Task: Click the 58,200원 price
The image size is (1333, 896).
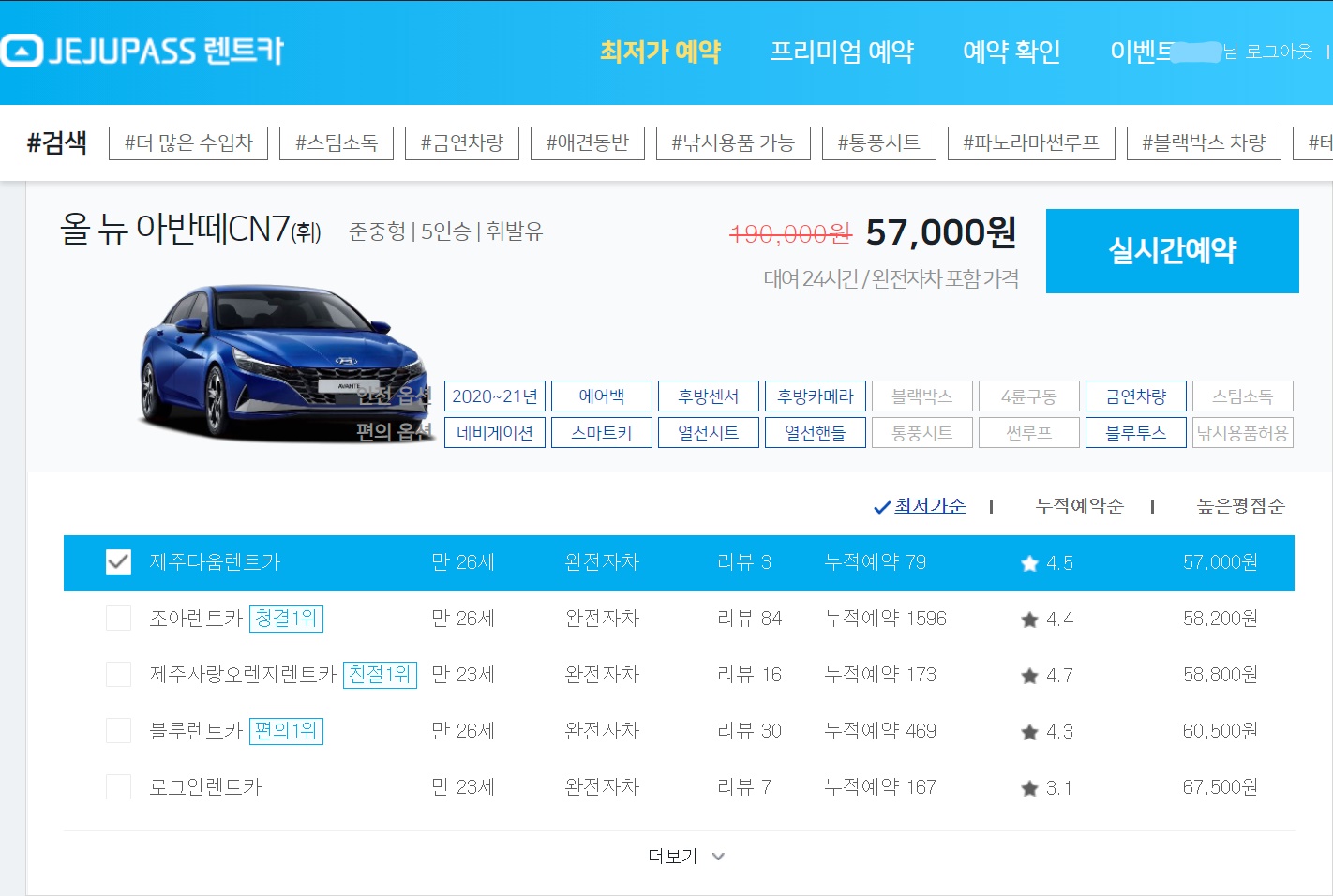Action: coord(1221,619)
